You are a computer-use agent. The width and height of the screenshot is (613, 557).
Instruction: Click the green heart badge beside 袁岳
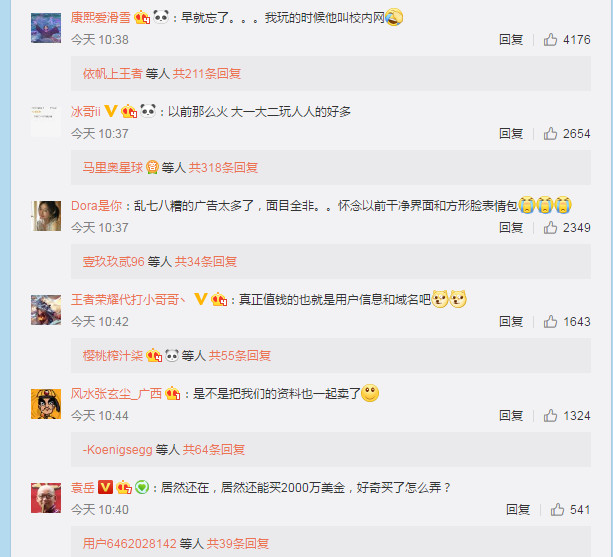click(x=142, y=487)
